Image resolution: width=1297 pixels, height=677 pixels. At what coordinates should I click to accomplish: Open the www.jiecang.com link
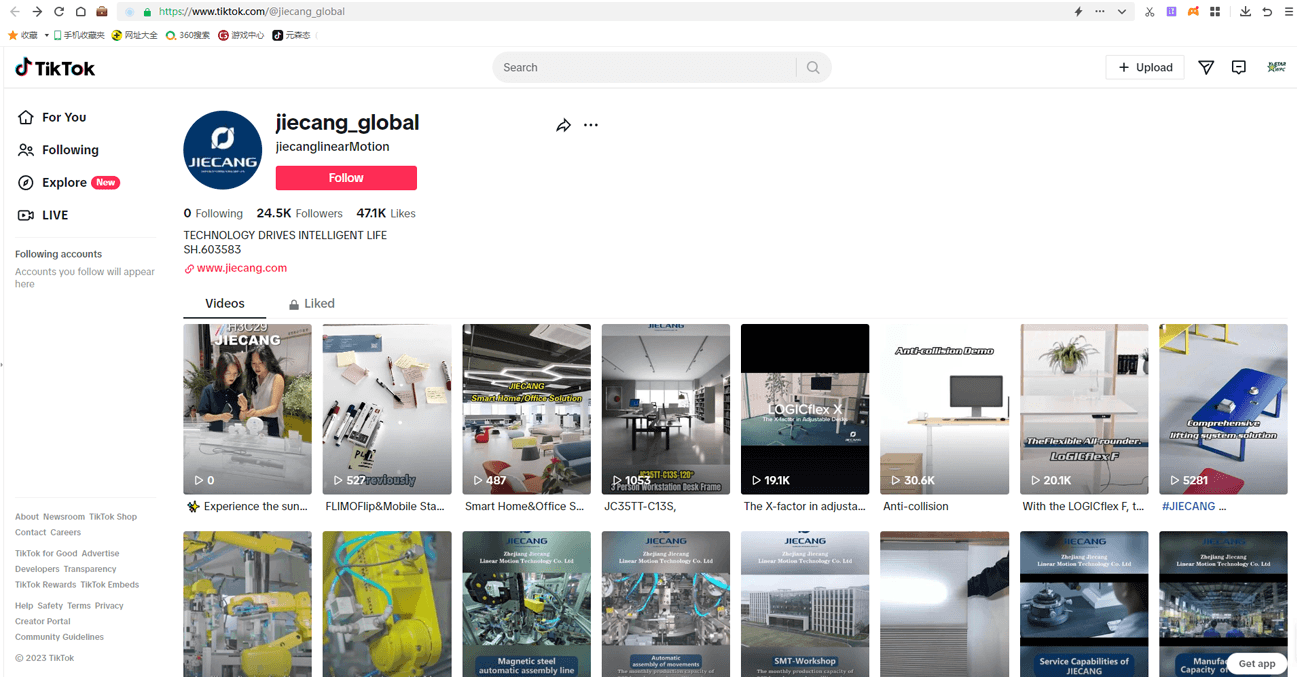point(242,268)
